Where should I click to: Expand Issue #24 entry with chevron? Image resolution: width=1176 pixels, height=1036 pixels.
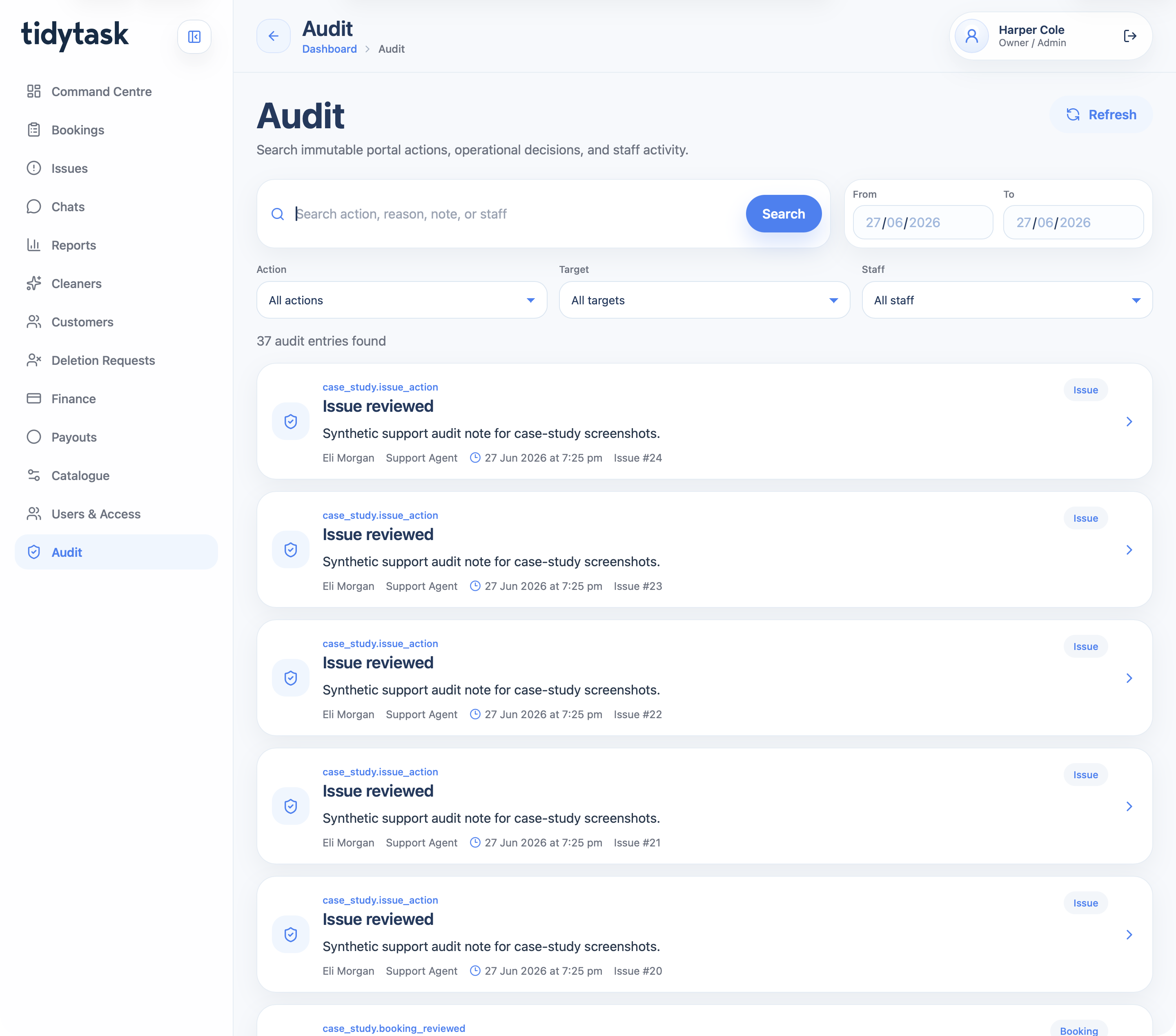tap(1129, 421)
